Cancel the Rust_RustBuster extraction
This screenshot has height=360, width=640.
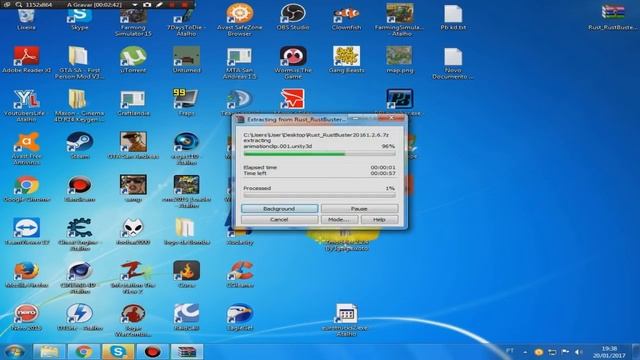click(279, 220)
